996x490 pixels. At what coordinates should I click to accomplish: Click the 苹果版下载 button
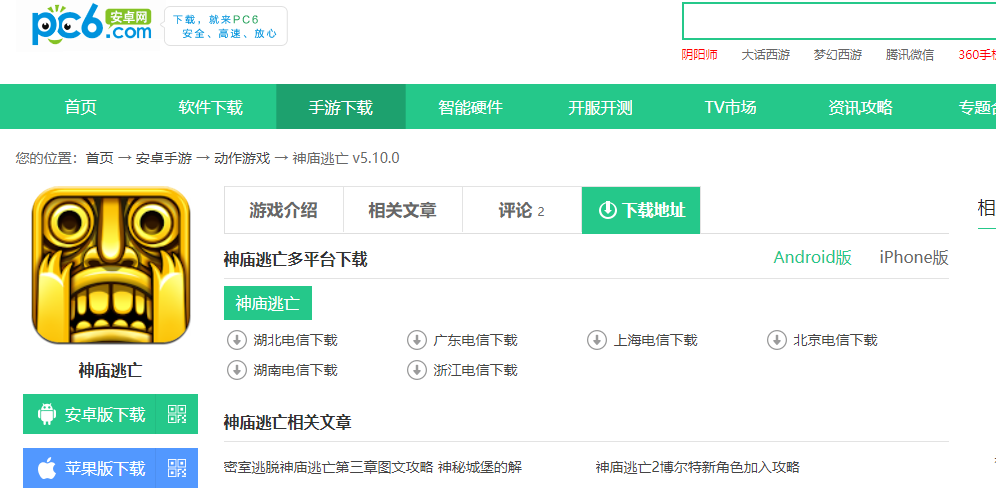[110, 468]
